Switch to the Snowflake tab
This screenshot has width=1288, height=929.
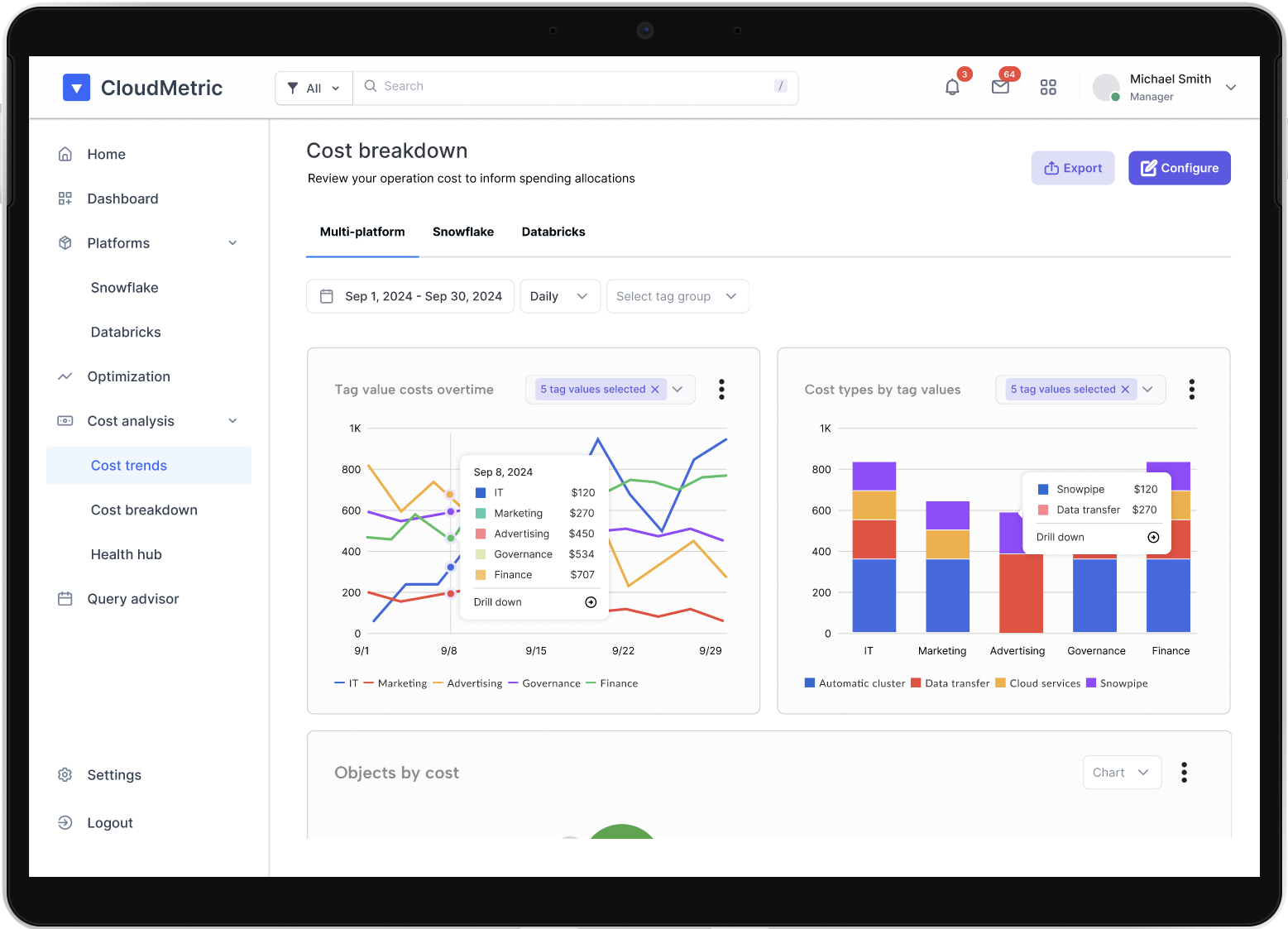tap(463, 232)
